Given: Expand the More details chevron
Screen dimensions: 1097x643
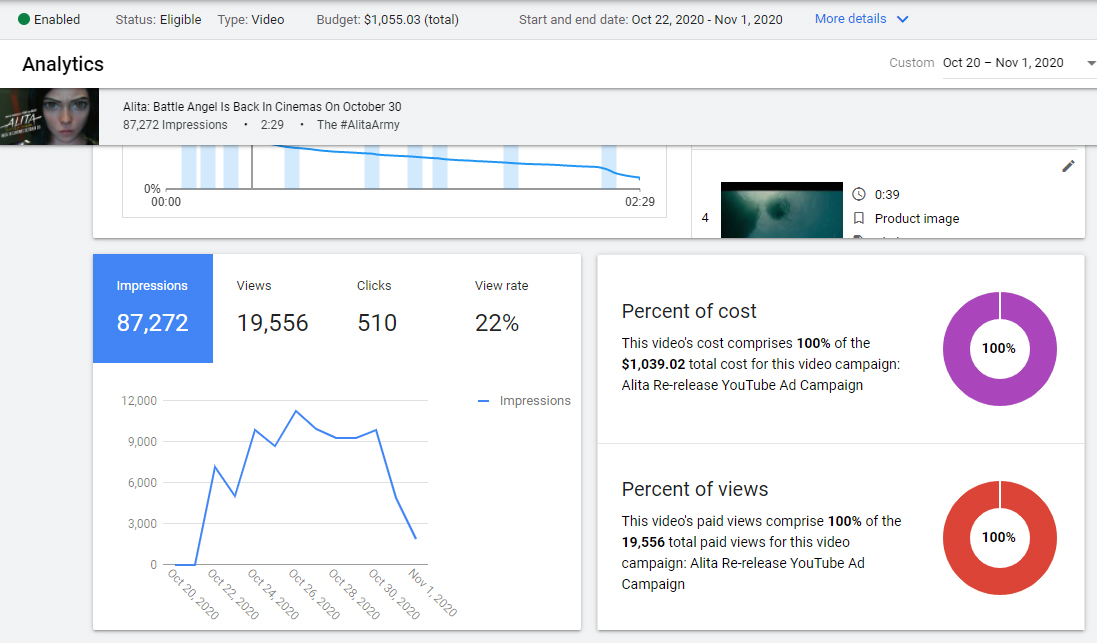Looking at the screenshot, I should click(903, 19).
